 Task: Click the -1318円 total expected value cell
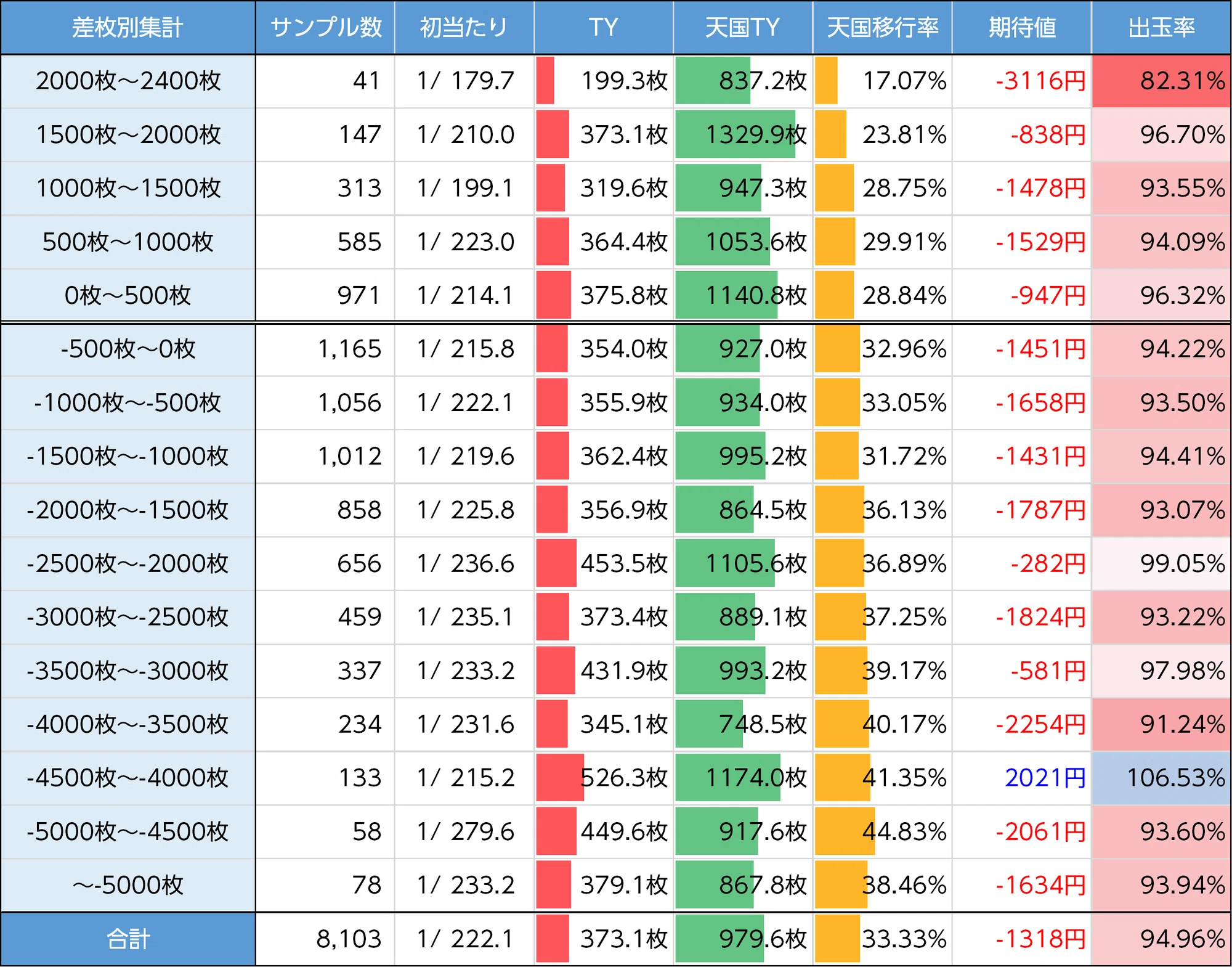coord(1021,939)
